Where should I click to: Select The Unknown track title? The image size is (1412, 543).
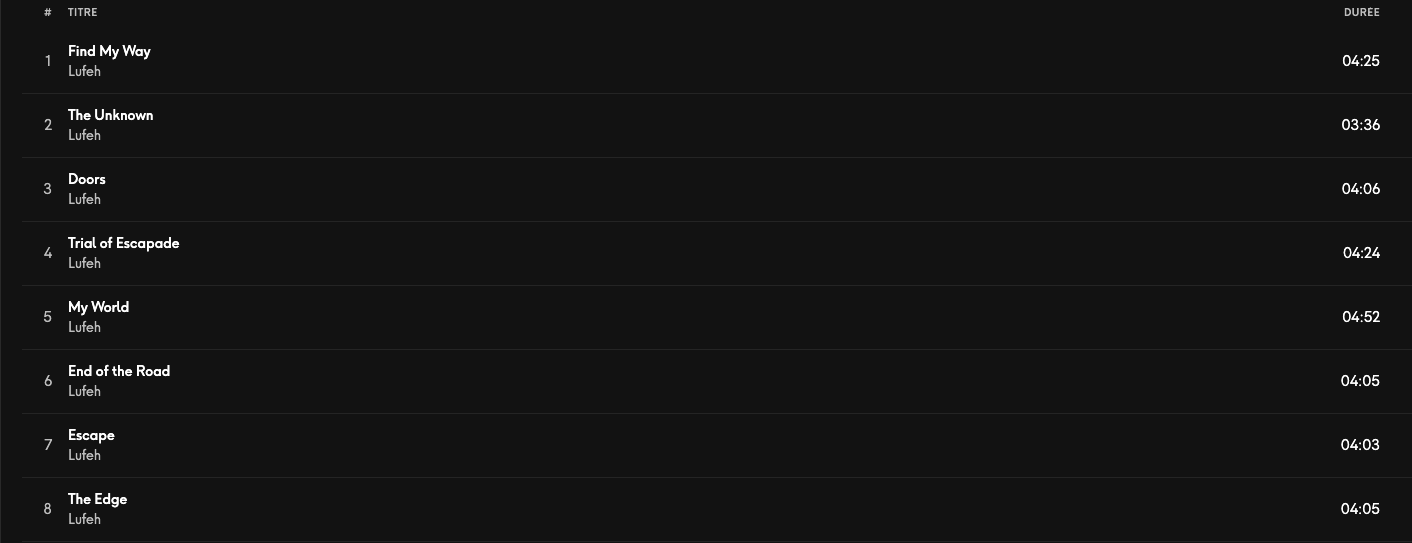click(x=111, y=115)
